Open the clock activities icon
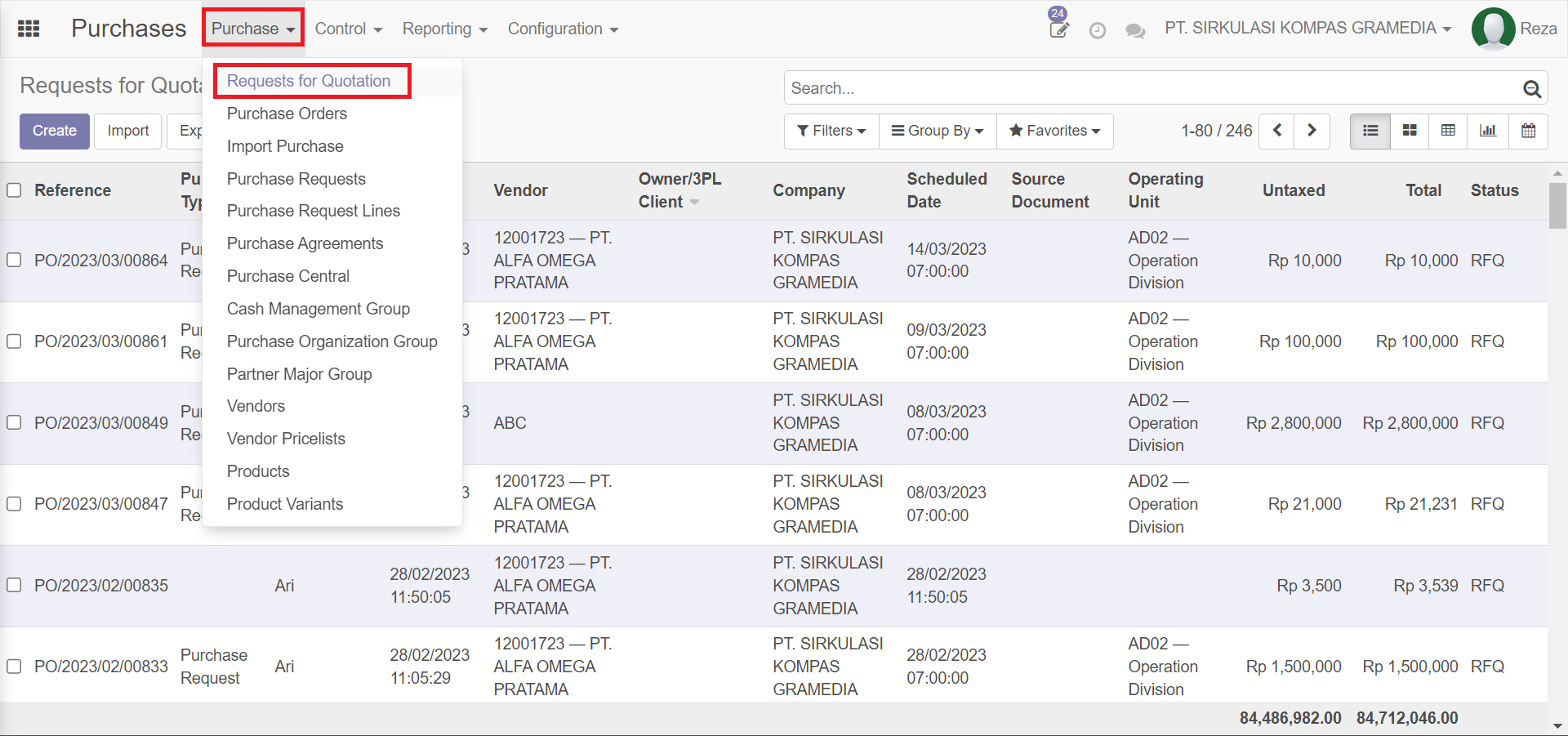 (x=1098, y=30)
